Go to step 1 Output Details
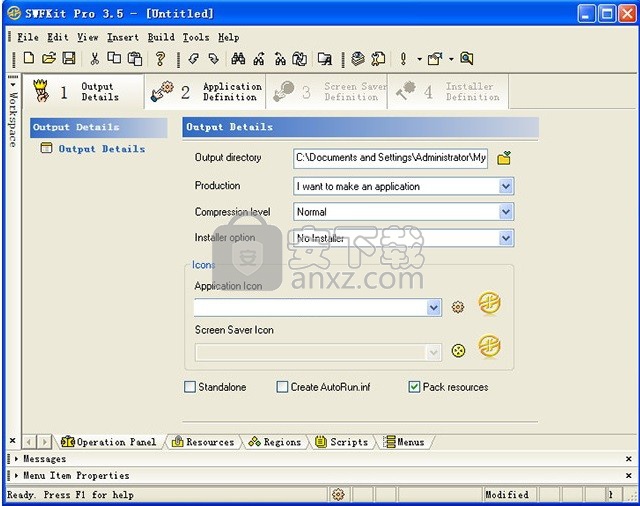Viewport: 640px width, 506px height. point(84,91)
